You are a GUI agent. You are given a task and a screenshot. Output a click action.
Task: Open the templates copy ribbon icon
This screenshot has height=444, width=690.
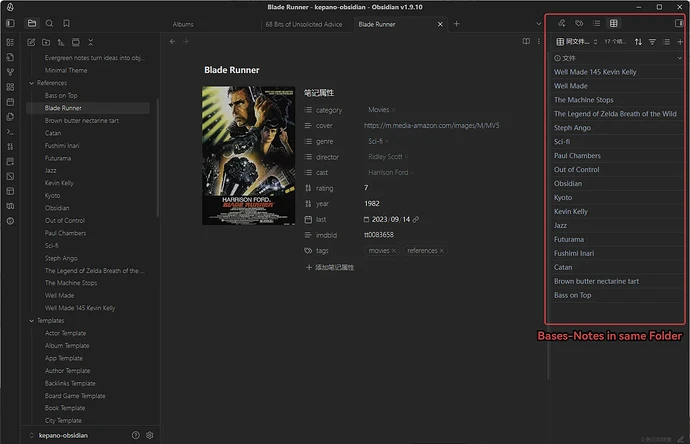pyautogui.click(x=10, y=117)
